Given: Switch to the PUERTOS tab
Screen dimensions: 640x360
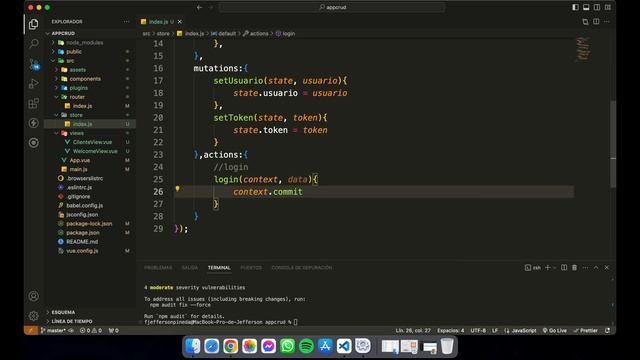Looking at the screenshot, I should click(251, 268).
